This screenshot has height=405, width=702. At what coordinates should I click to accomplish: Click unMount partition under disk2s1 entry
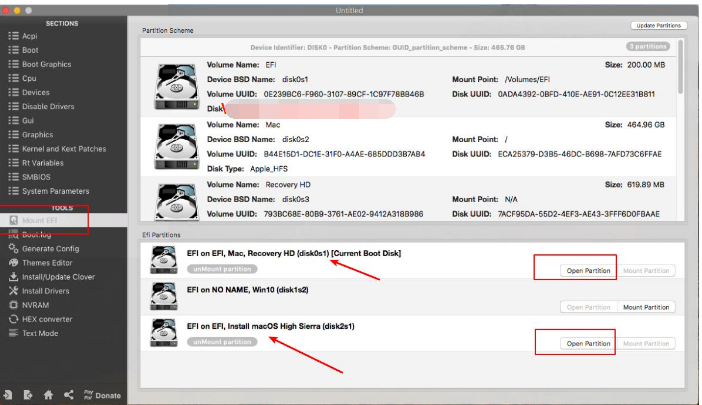[222, 342]
